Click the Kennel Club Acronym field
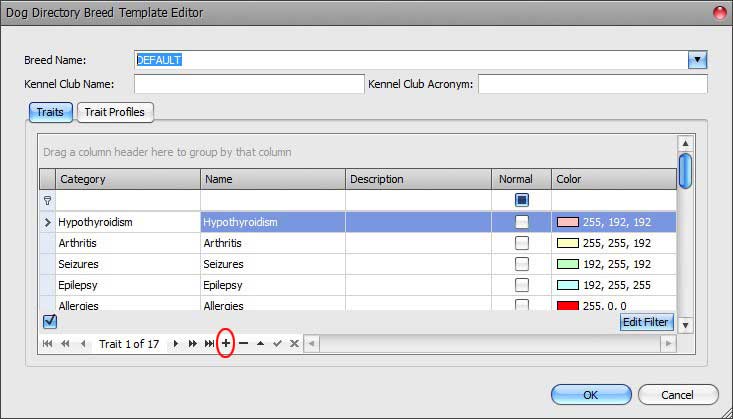733x419 pixels. pyautogui.click(x=593, y=84)
